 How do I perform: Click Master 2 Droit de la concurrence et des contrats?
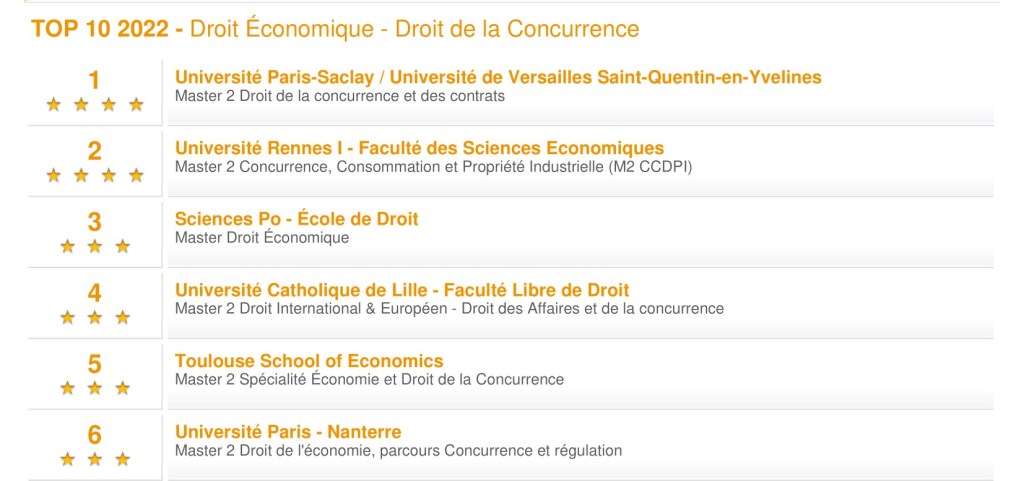coord(340,96)
